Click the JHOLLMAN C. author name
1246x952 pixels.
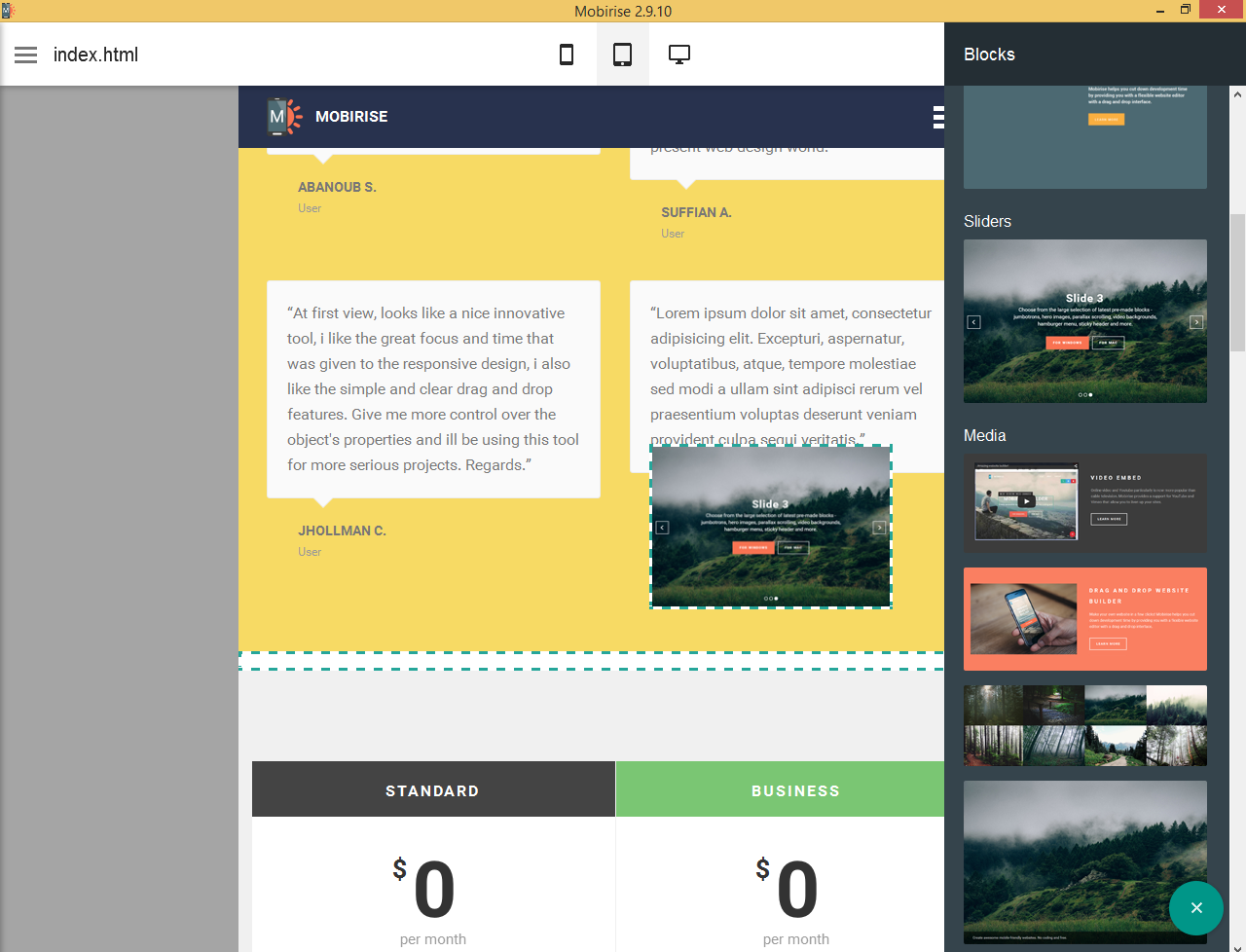(342, 531)
